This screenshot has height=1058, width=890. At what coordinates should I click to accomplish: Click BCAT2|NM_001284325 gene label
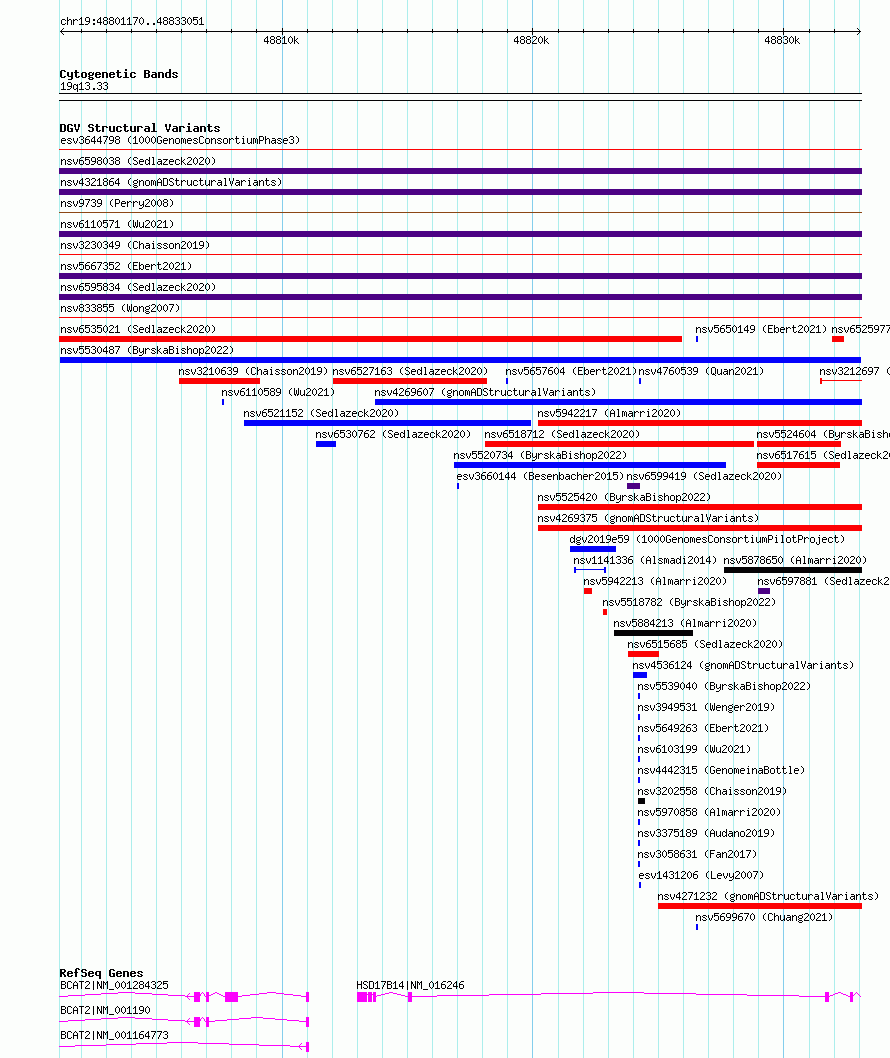tap(114, 984)
